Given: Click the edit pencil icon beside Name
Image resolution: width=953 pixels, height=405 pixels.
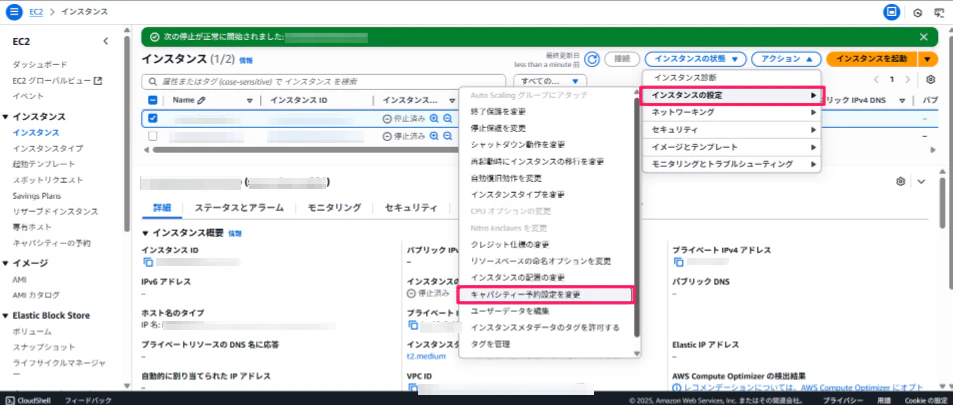Looking at the screenshot, I should click(x=202, y=100).
